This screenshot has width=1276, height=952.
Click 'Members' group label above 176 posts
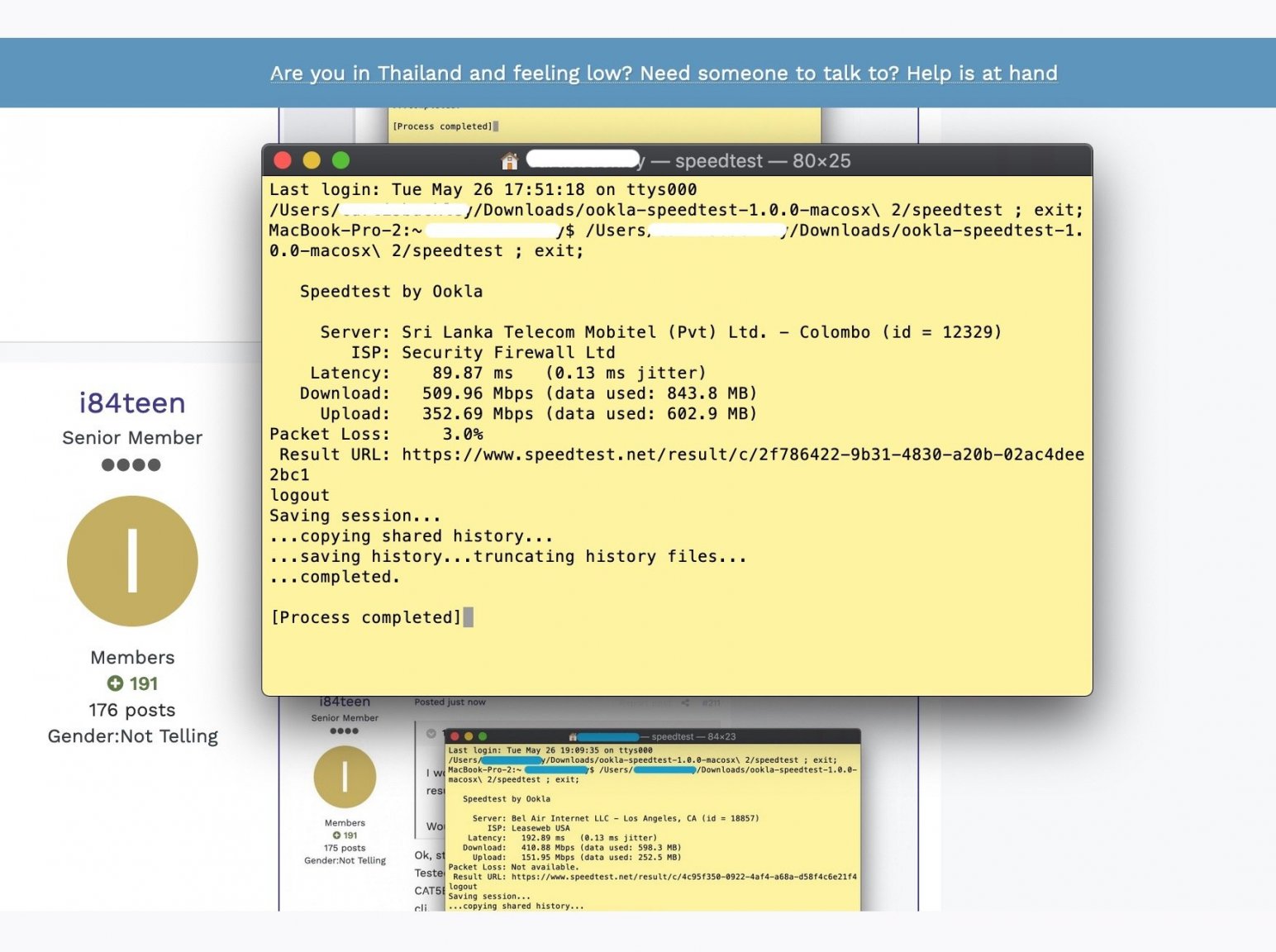click(132, 658)
